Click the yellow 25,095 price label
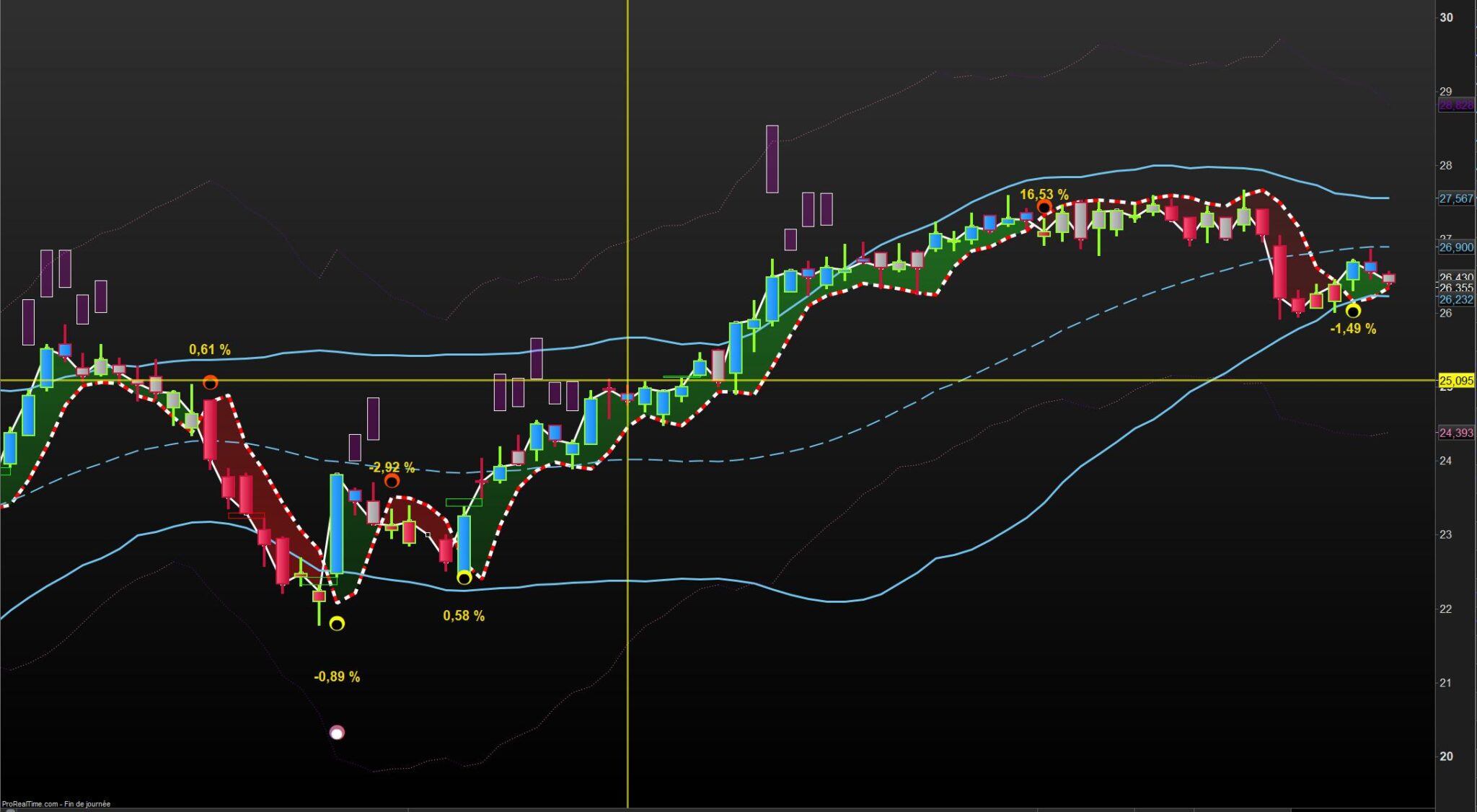This screenshot has height=812, width=1477. (x=1456, y=381)
